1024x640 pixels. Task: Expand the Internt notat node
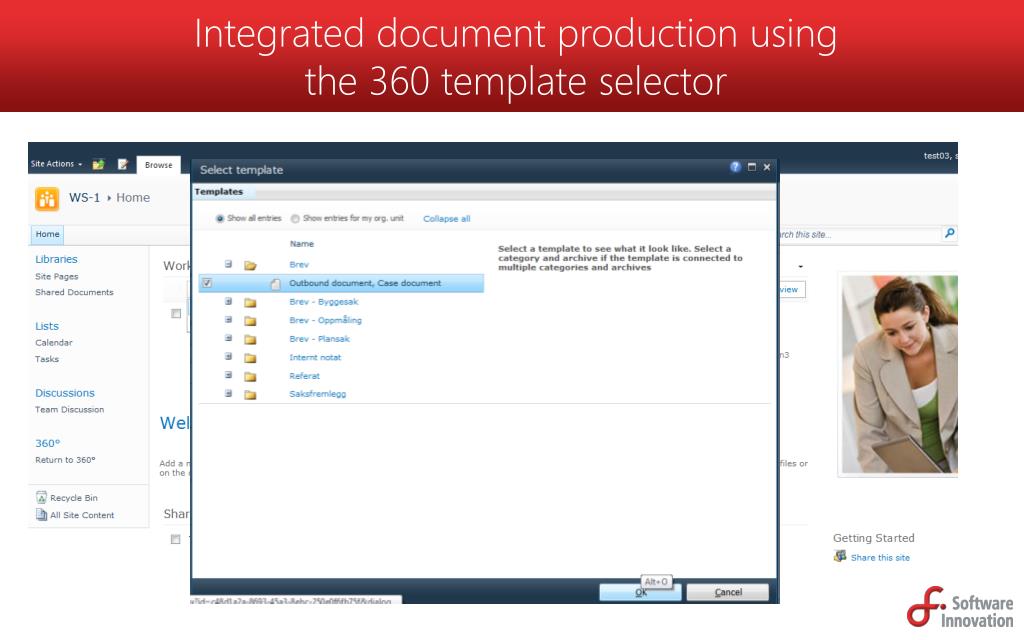(x=229, y=356)
